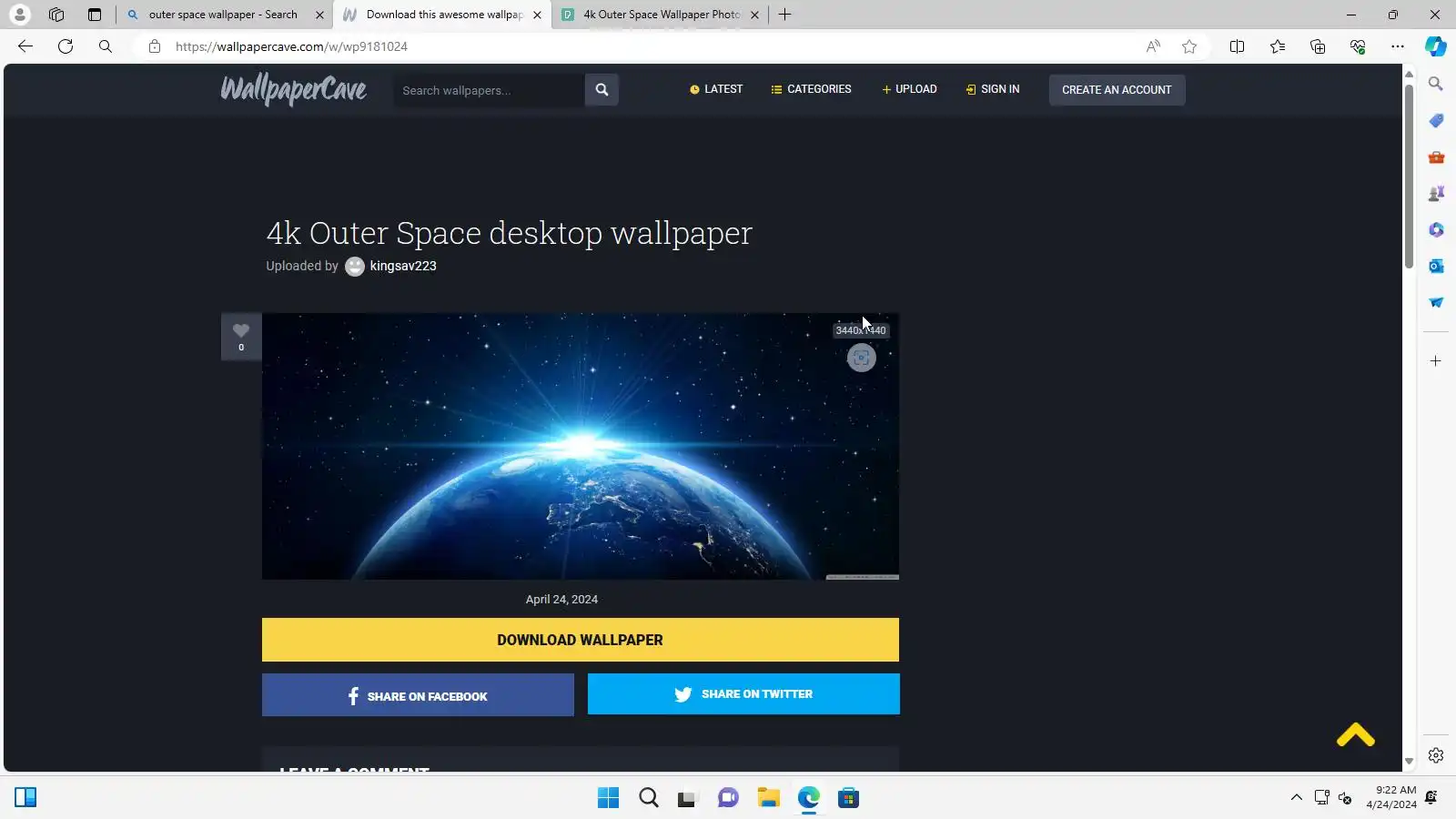Open tab actions menu
This screenshot has width=1456, height=819.
(x=95, y=15)
